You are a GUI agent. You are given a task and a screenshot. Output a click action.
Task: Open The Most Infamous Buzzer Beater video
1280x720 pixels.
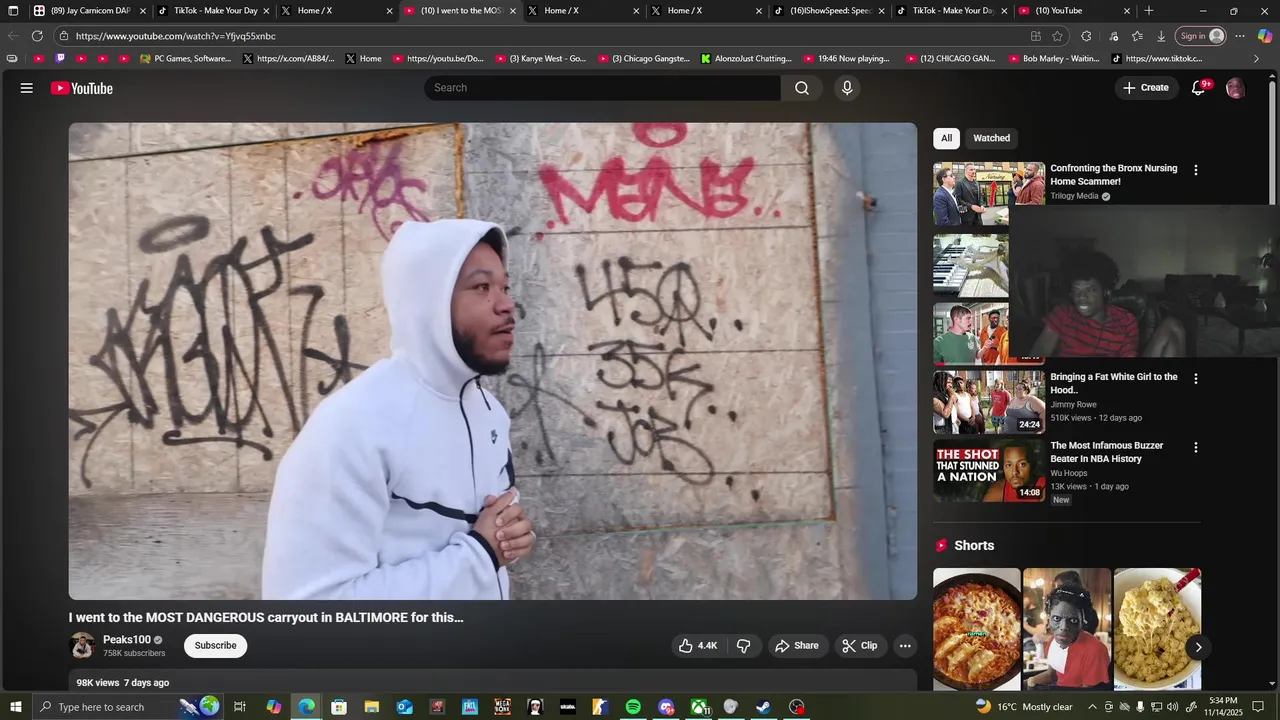(x=1107, y=452)
